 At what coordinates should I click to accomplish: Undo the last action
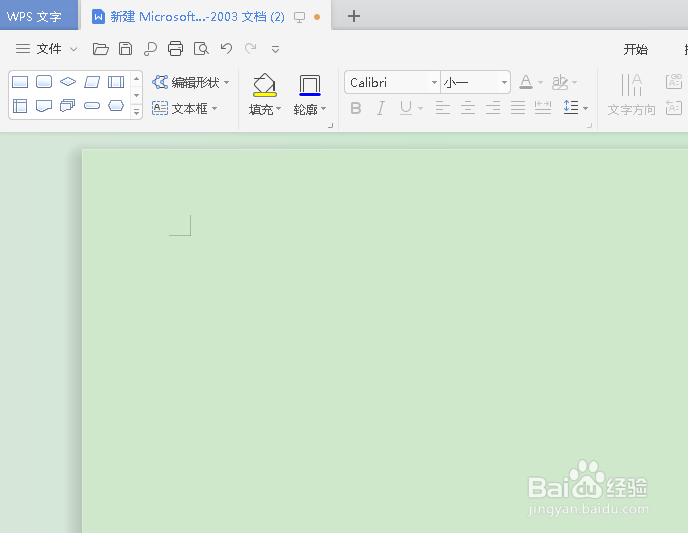click(226, 48)
